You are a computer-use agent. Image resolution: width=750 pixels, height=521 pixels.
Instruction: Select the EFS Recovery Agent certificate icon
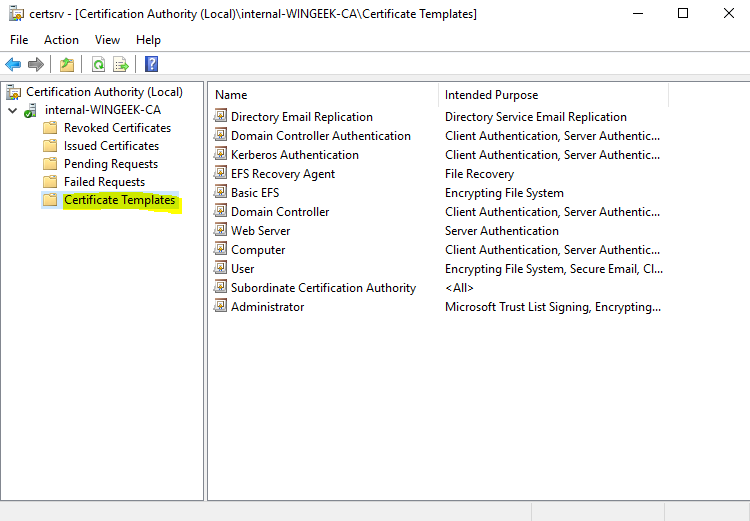click(221, 174)
